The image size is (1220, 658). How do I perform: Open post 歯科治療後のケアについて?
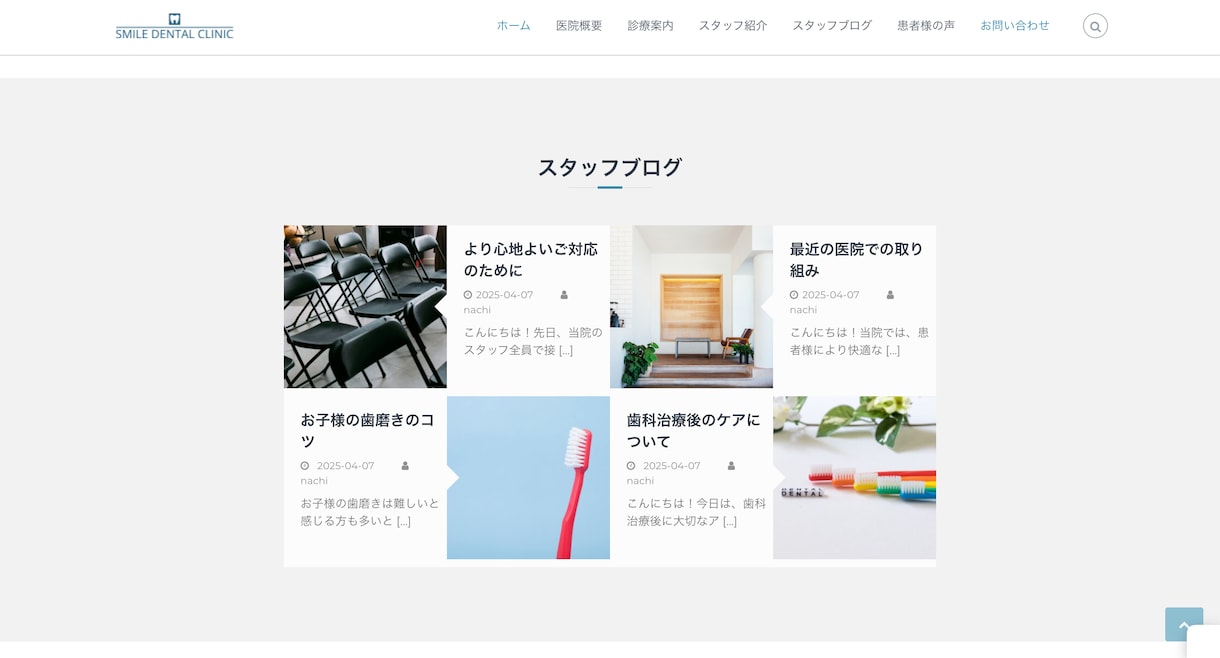[693, 431]
